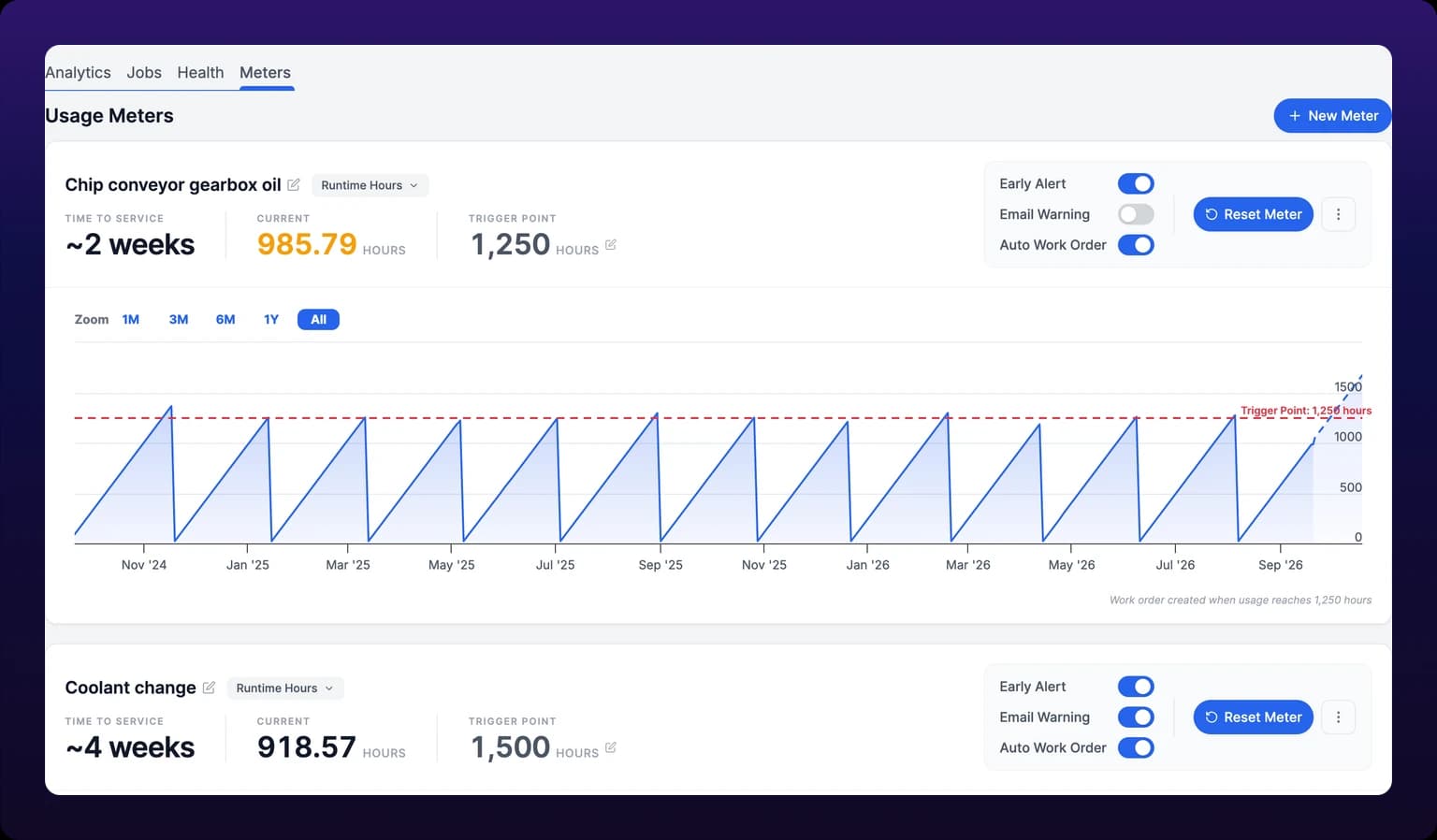Set chart zoom to 1M
This screenshot has height=840, width=1437.
(131, 320)
